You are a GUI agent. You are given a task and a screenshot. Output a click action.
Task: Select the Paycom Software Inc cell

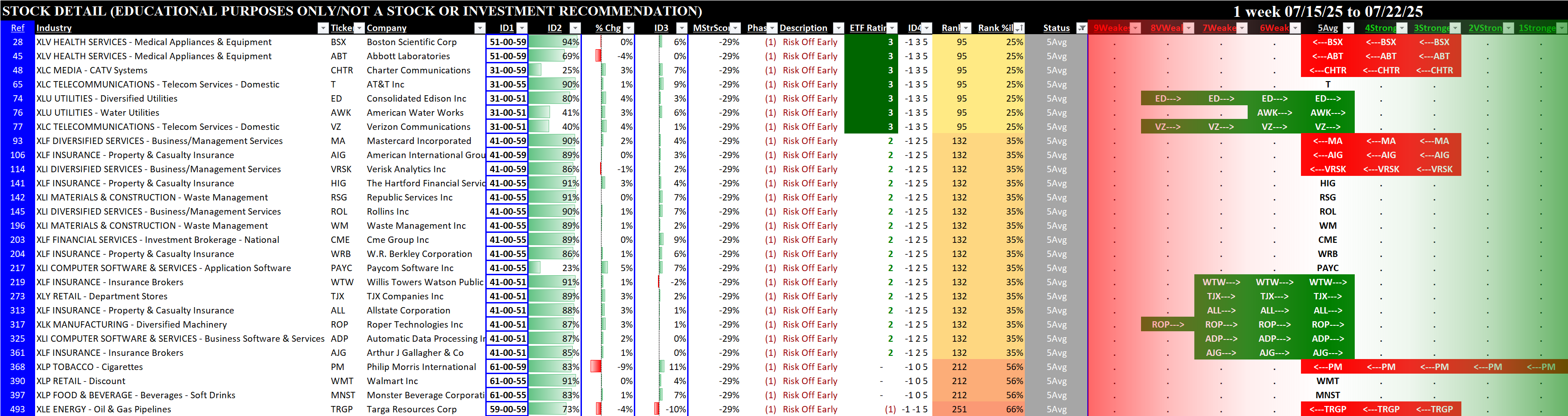(x=410, y=268)
